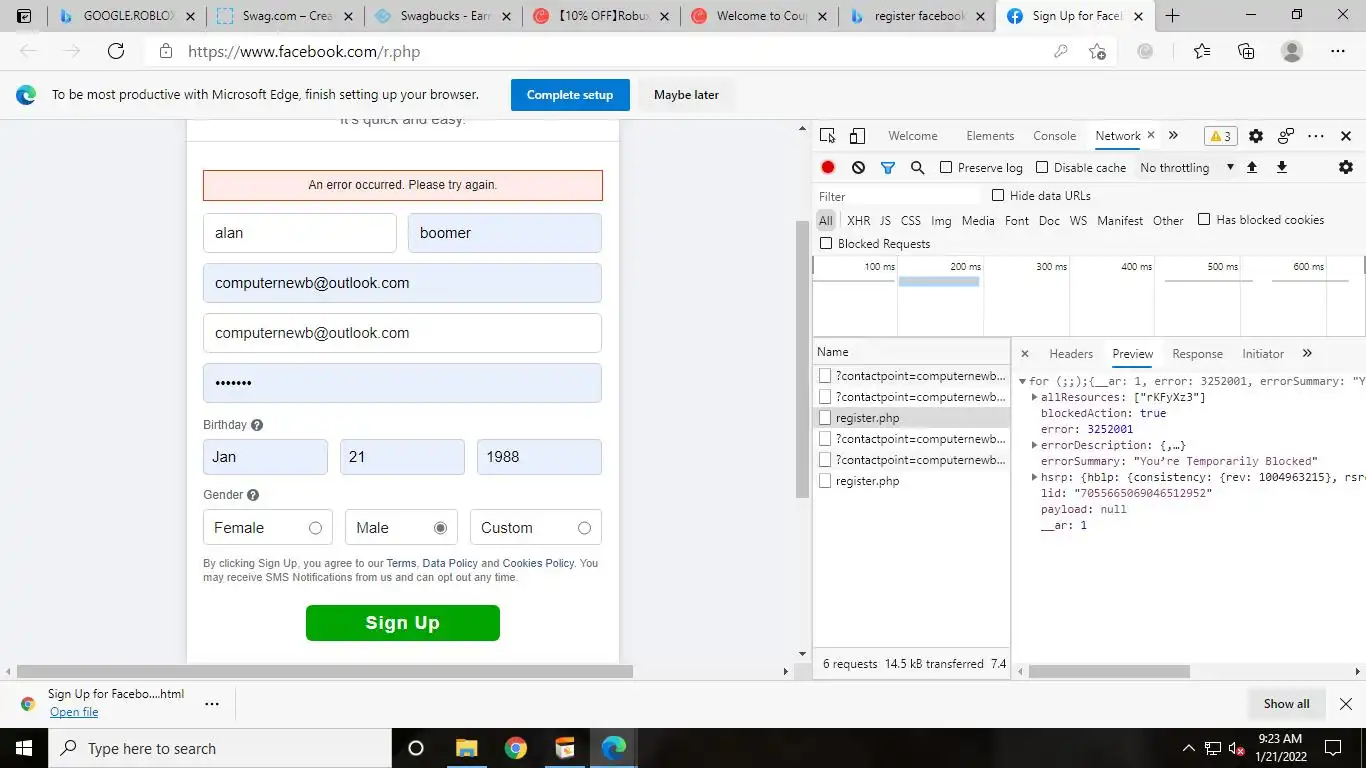Click the saved passwords key icon in the address bar

(1061, 51)
